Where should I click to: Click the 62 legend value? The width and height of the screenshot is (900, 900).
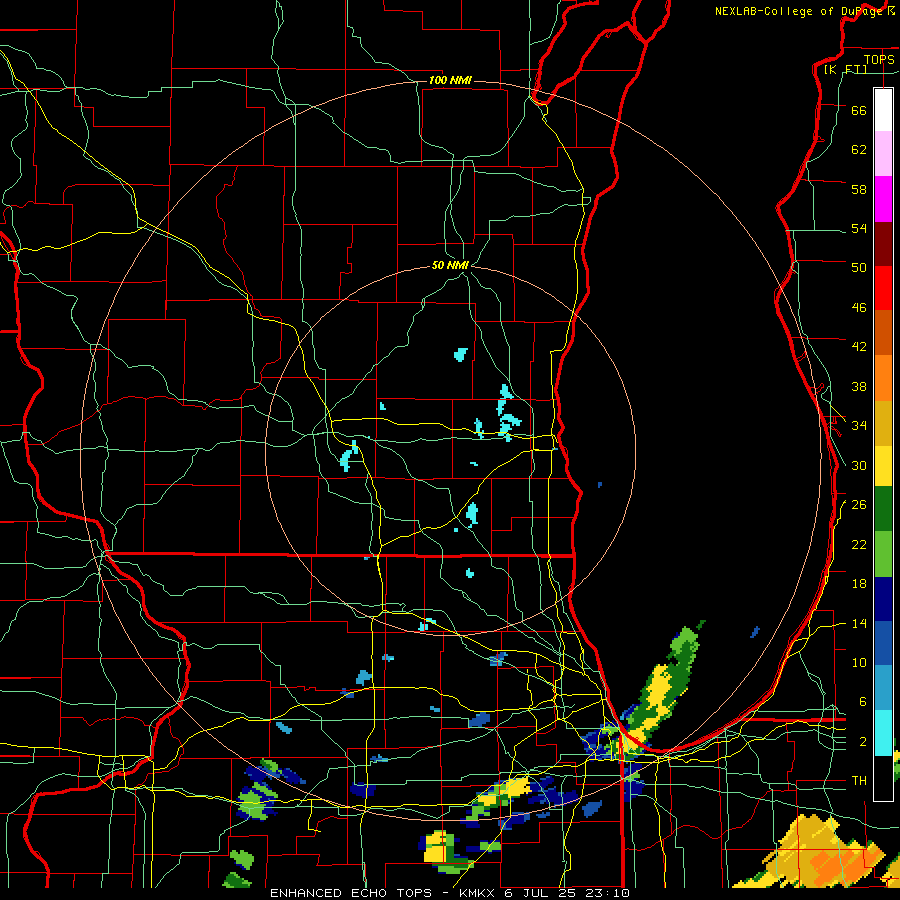pos(859,150)
